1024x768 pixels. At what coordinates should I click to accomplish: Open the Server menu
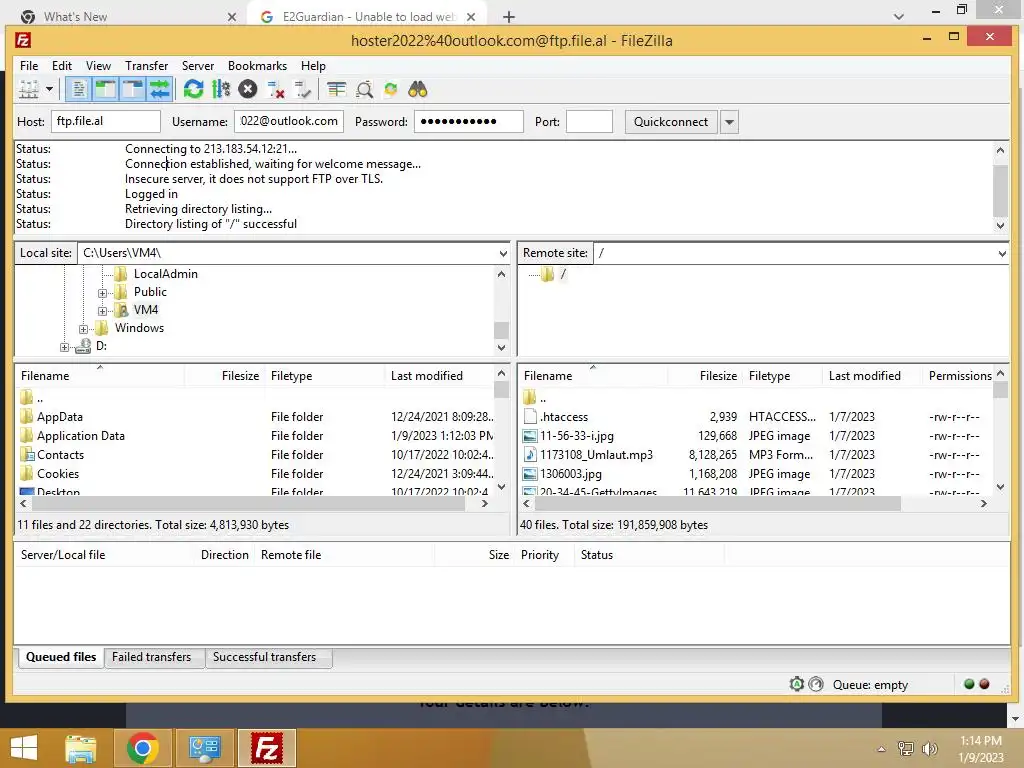pyautogui.click(x=198, y=66)
